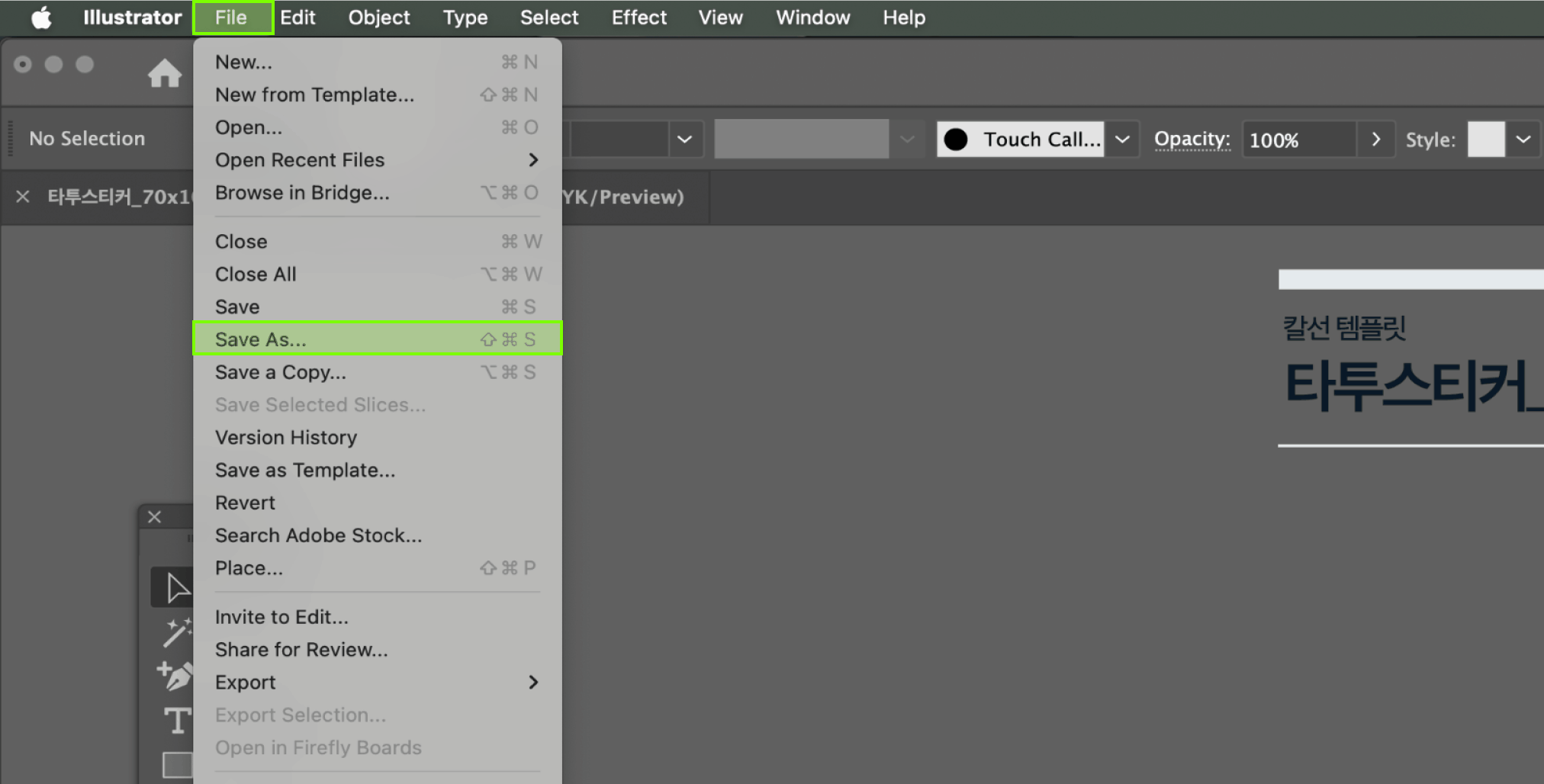Choose Revert from the File menu
Screen dimensions: 1544x784
(378, 503)
